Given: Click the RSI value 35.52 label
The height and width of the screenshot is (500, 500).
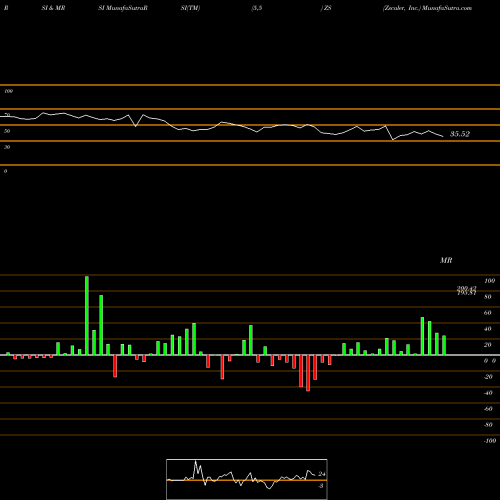Looking at the screenshot, I should pyautogui.click(x=460, y=134).
